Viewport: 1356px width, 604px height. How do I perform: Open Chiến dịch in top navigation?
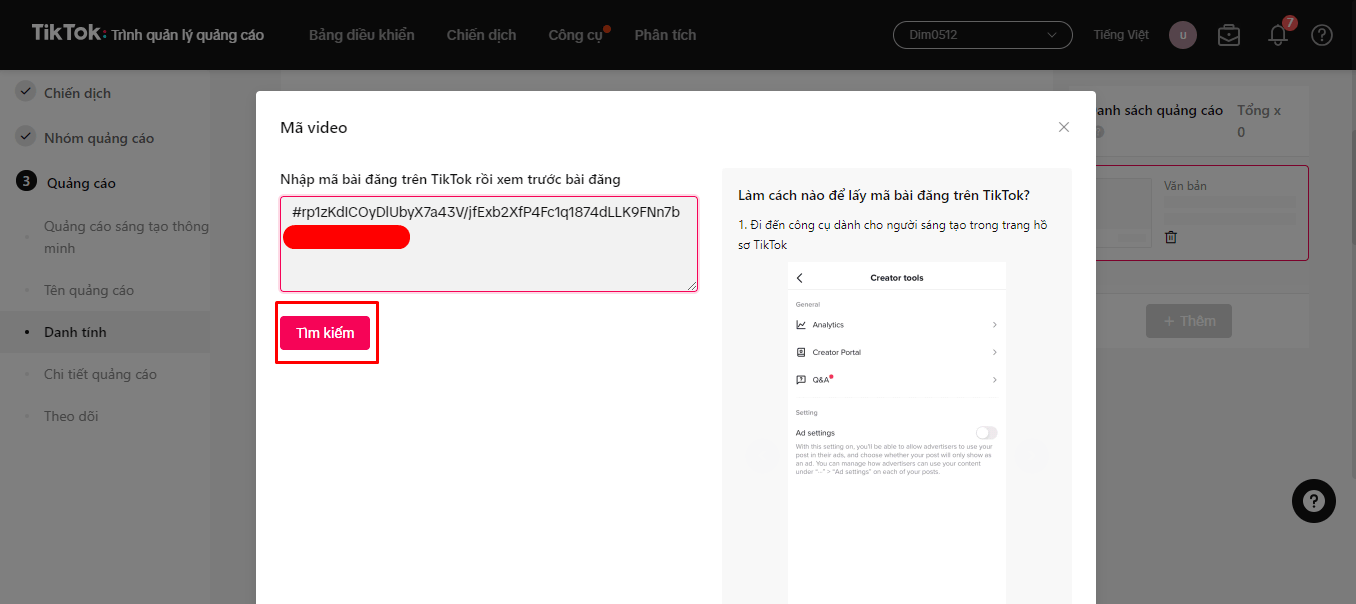tap(482, 35)
